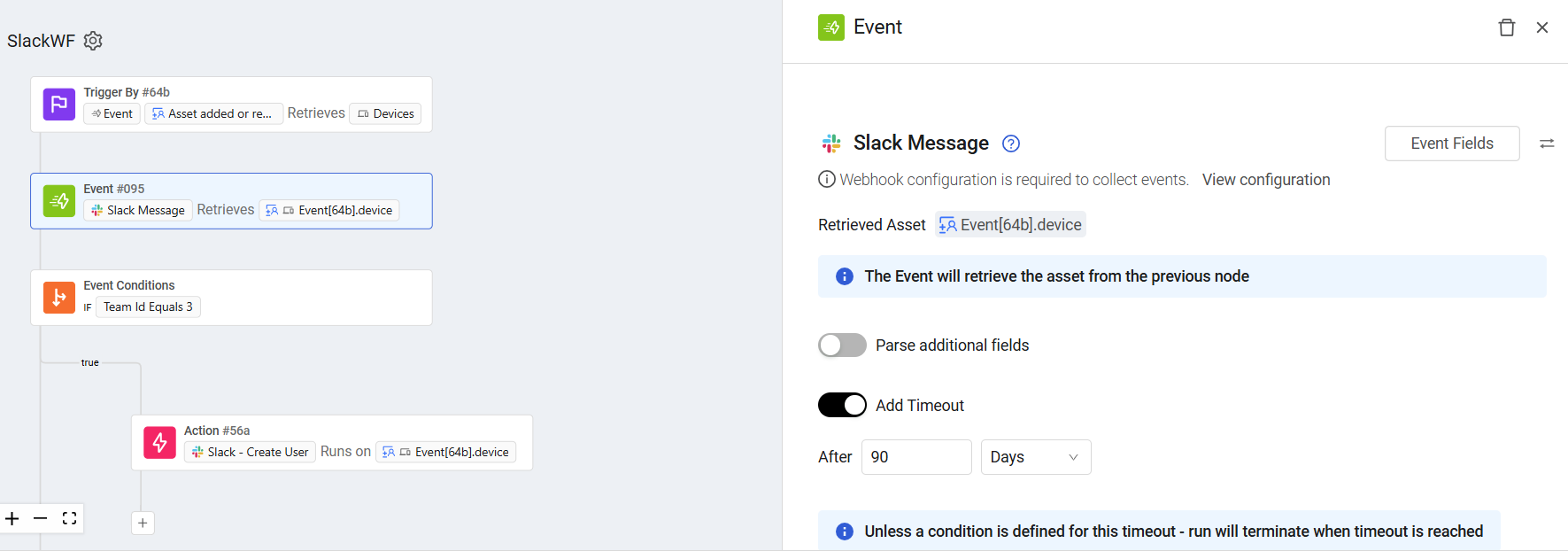Zoom in with the canvas plus icon
The width and height of the screenshot is (1568, 551).
click(x=12, y=518)
